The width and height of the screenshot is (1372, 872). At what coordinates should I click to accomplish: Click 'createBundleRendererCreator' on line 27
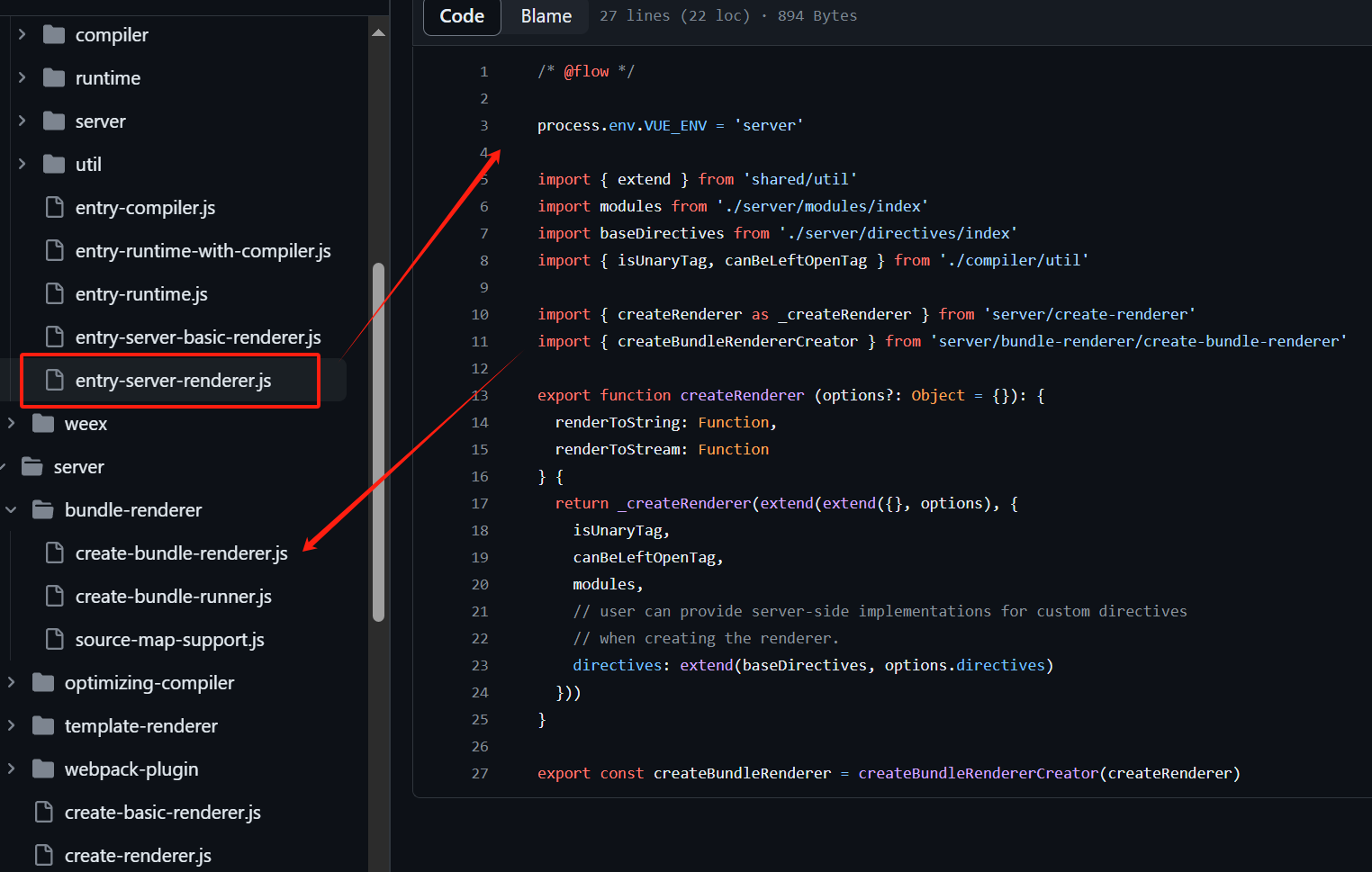click(979, 773)
